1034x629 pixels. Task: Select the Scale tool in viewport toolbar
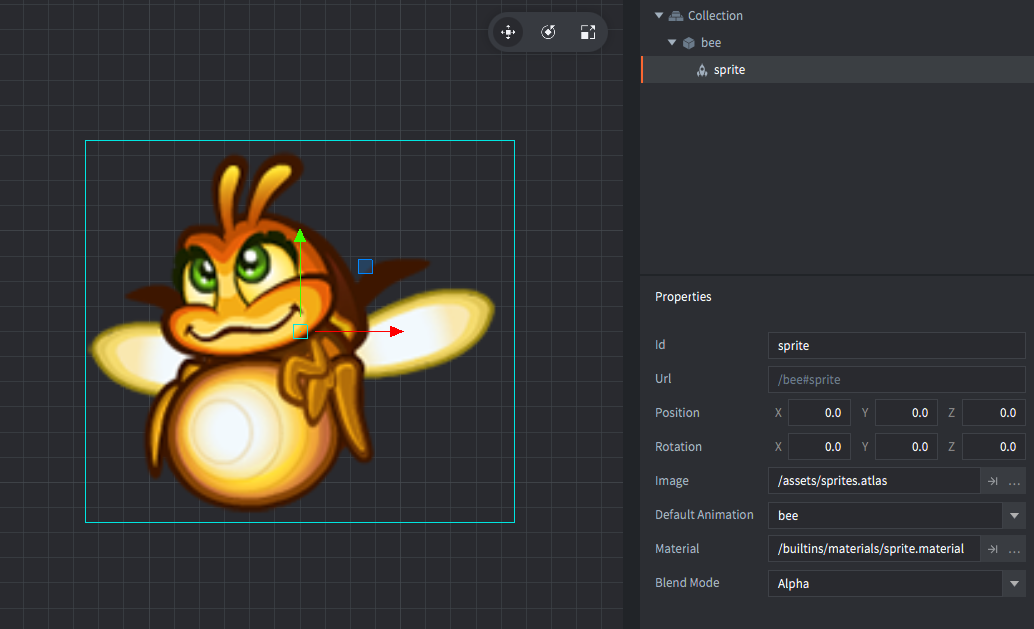tap(588, 32)
